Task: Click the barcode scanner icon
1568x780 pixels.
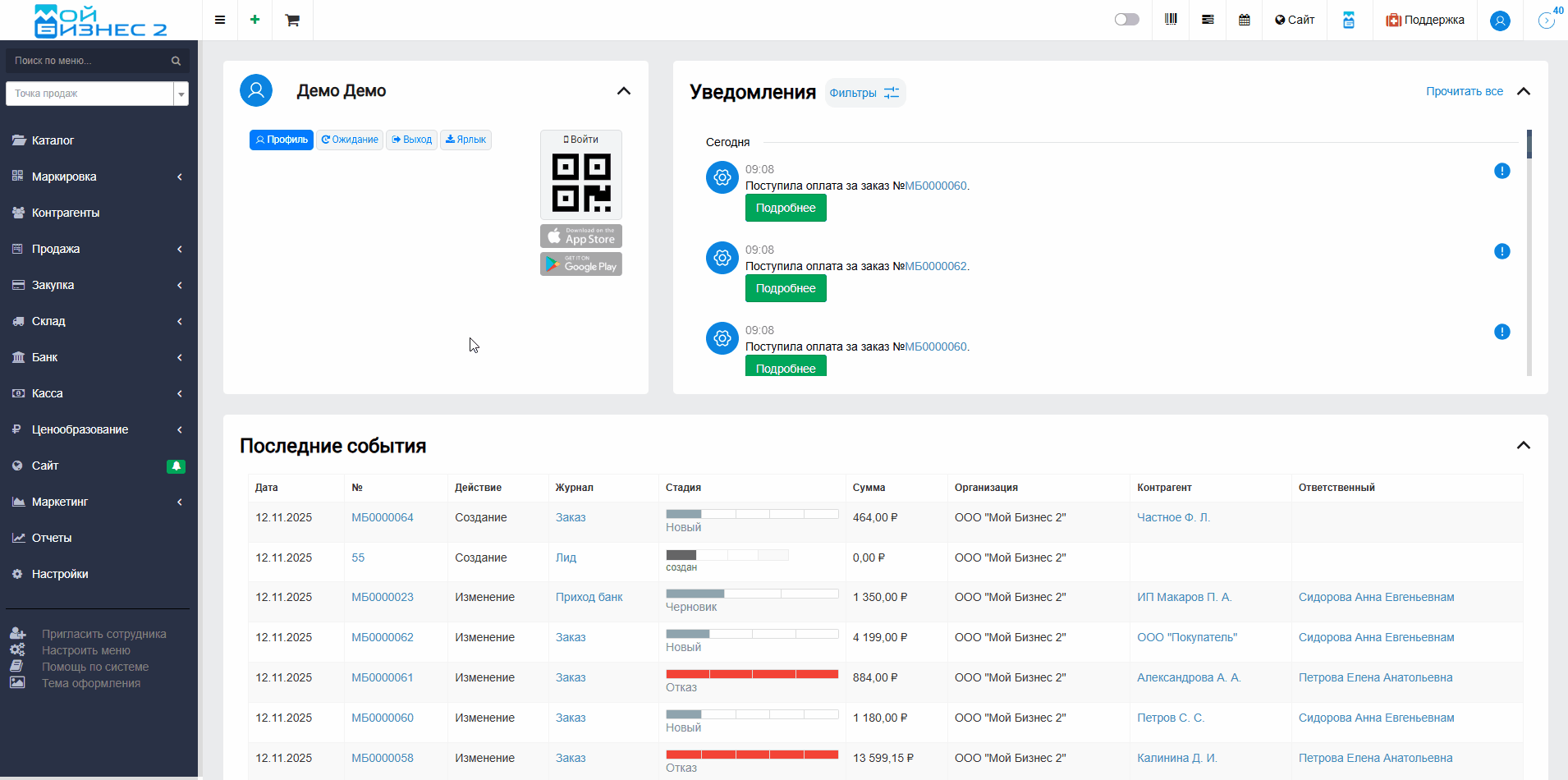Action: [x=1171, y=20]
